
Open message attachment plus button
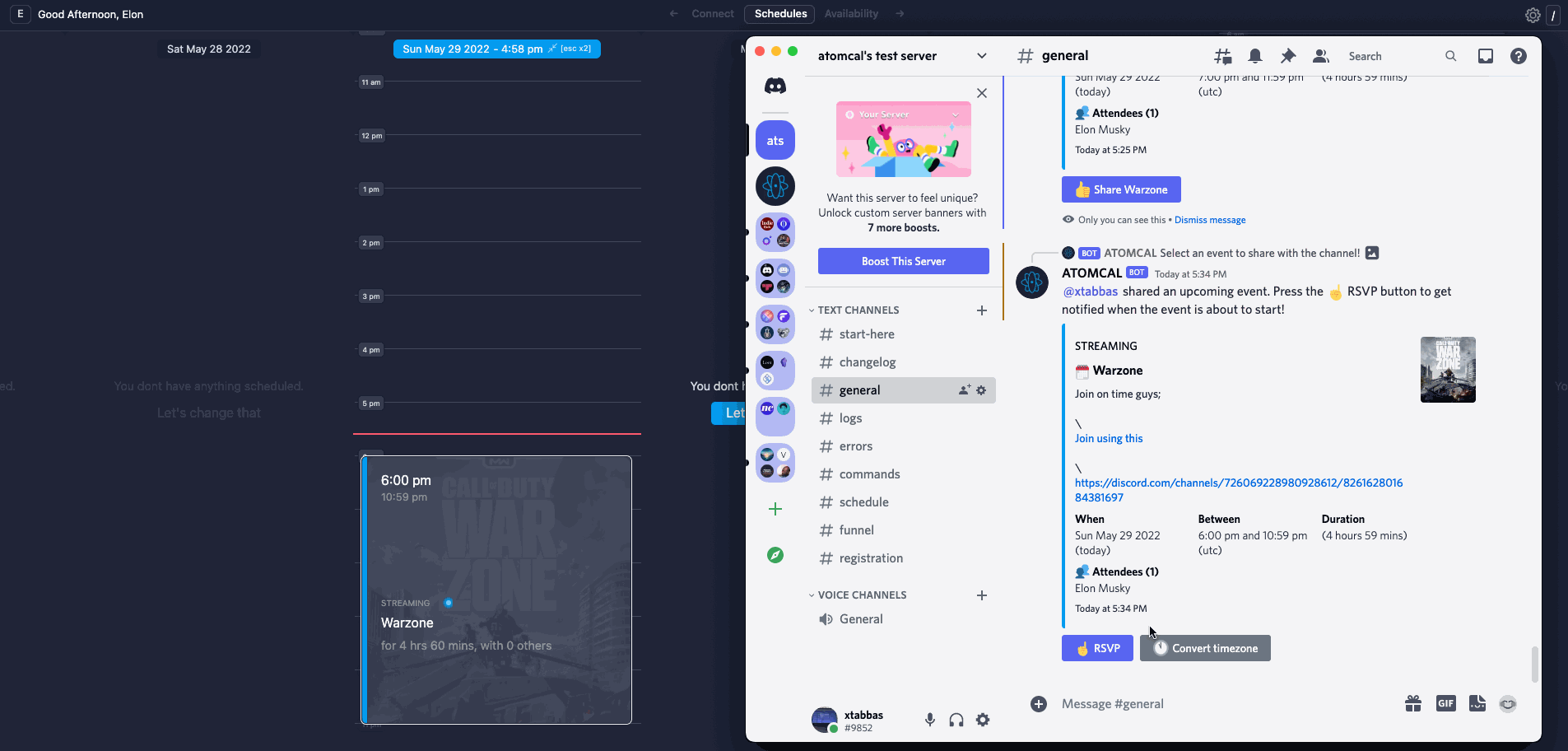[x=1039, y=704]
